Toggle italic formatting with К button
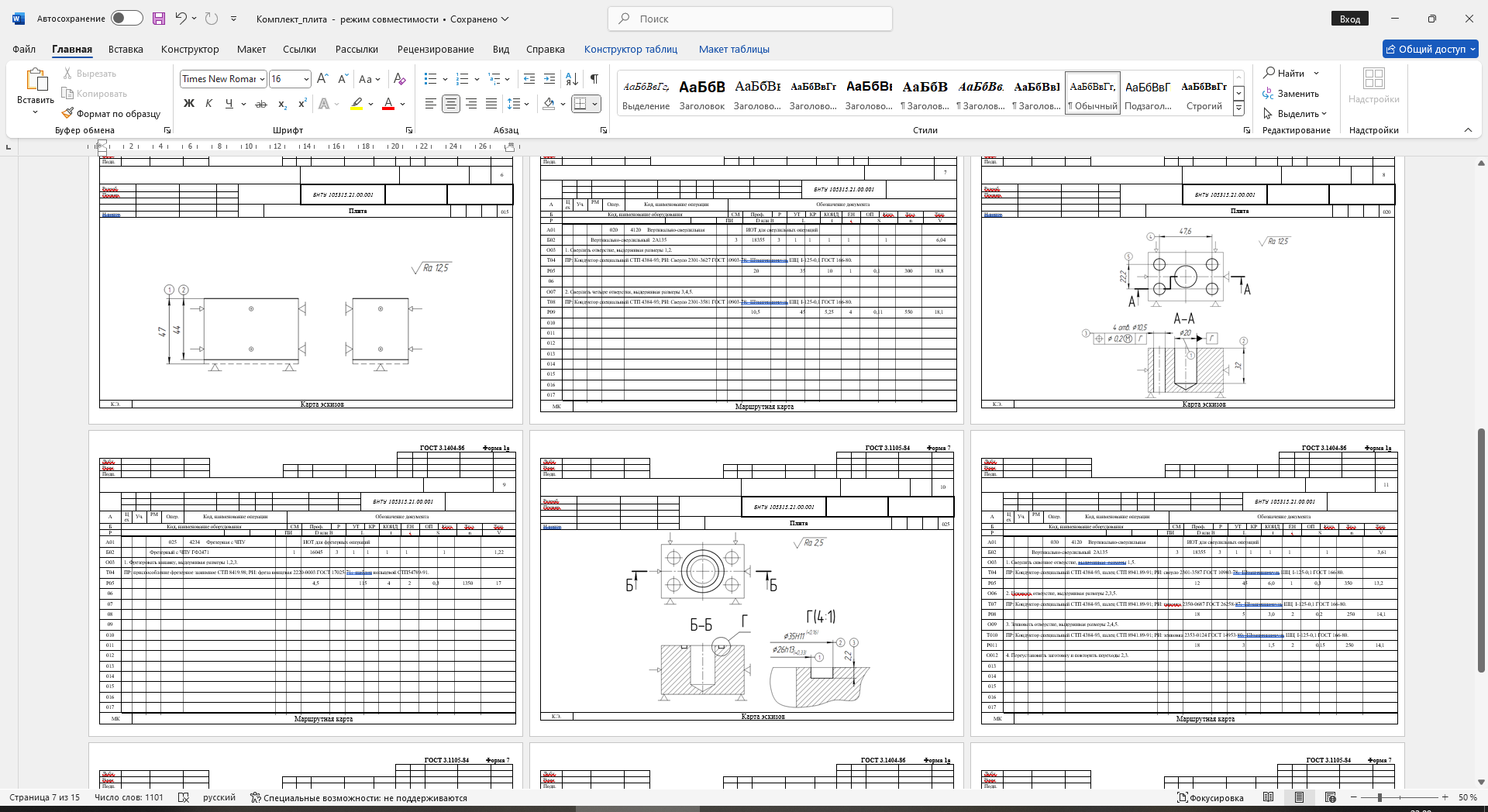 (208, 104)
